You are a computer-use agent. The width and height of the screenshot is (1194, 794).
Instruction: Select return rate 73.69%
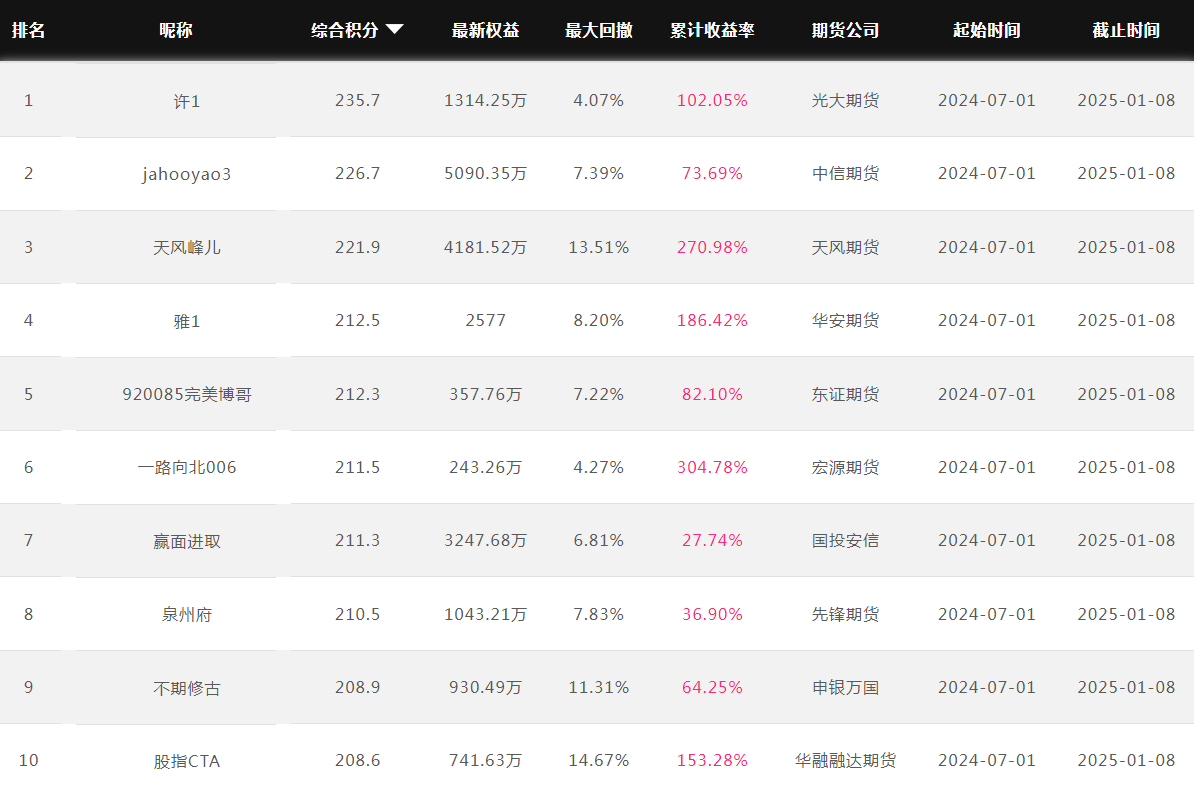click(713, 174)
